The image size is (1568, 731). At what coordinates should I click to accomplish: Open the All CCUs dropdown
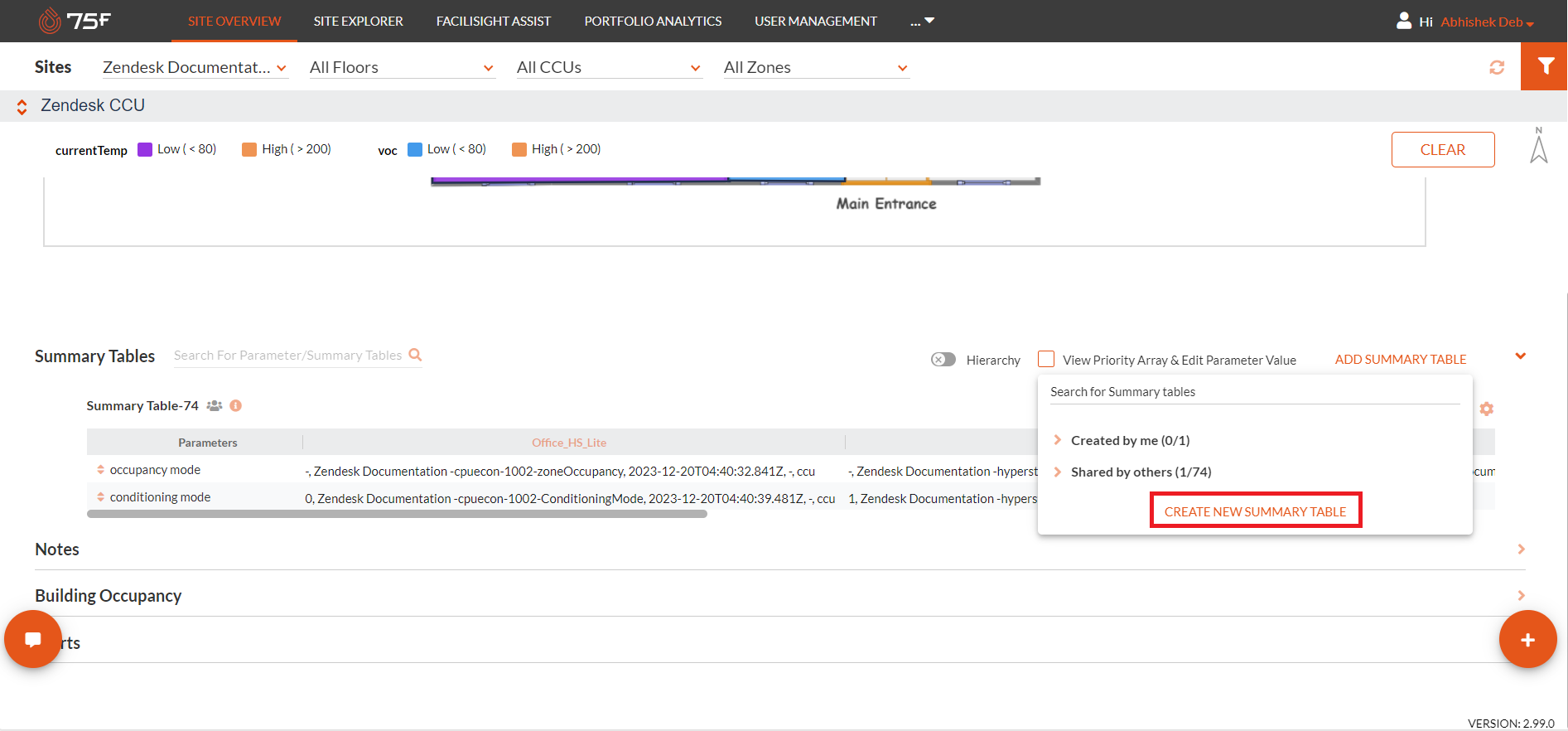click(x=609, y=68)
